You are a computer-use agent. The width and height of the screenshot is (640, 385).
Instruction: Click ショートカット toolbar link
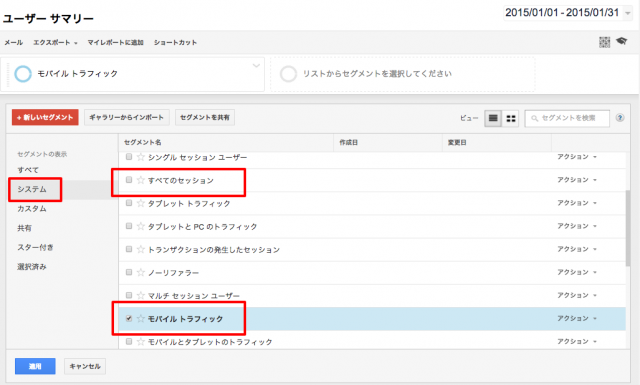(176, 42)
